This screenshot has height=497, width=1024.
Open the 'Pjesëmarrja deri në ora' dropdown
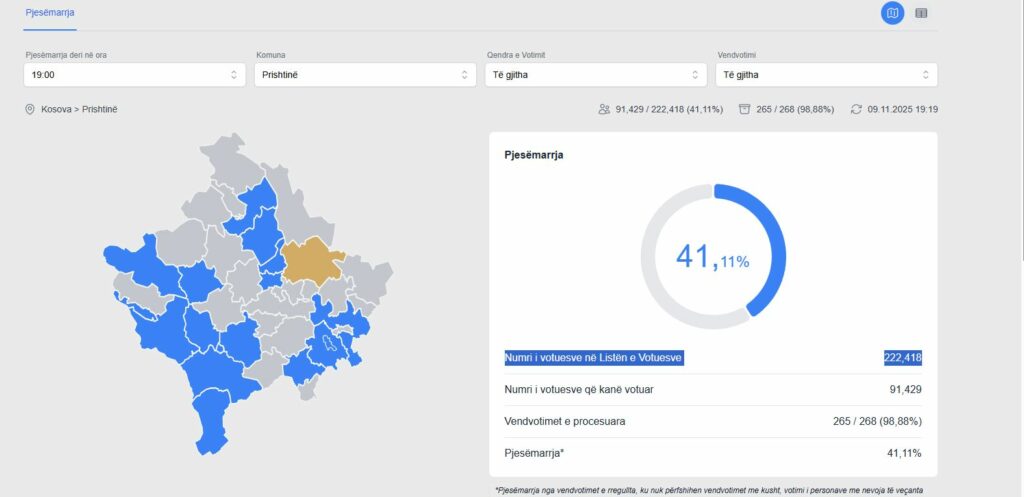point(134,75)
